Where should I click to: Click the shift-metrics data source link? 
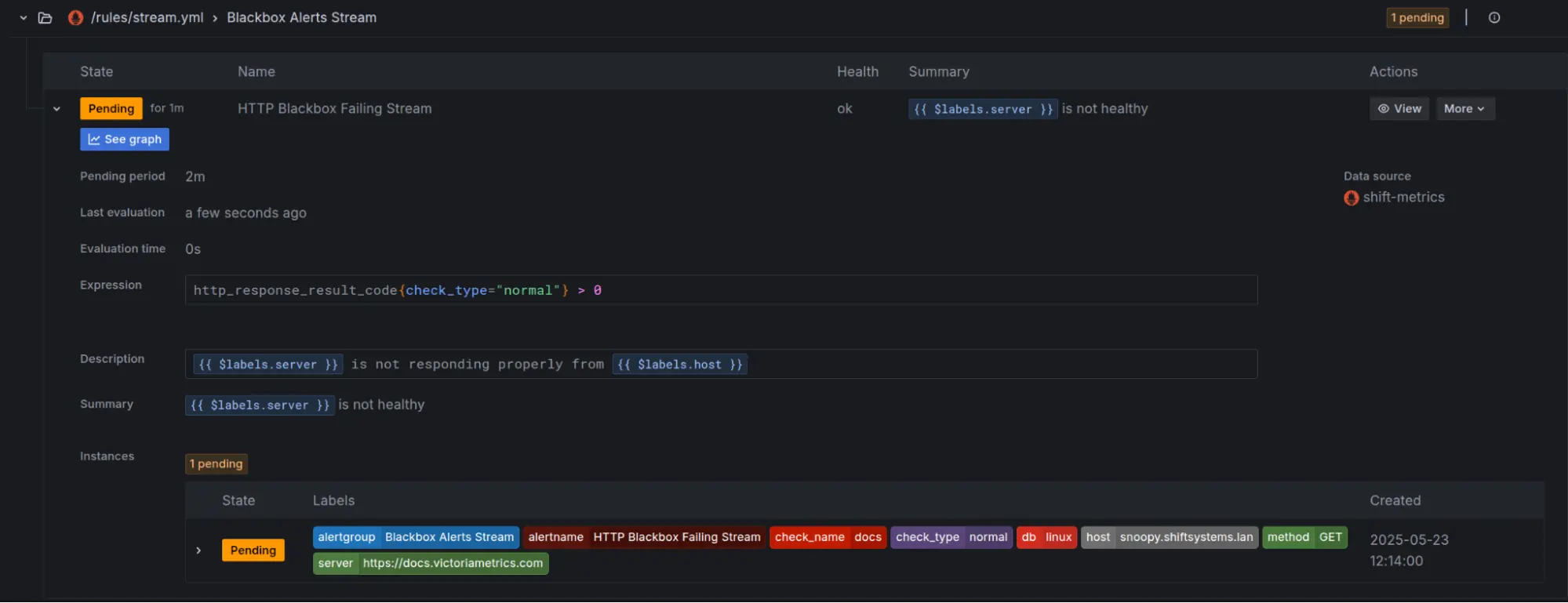pyautogui.click(x=1403, y=197)
